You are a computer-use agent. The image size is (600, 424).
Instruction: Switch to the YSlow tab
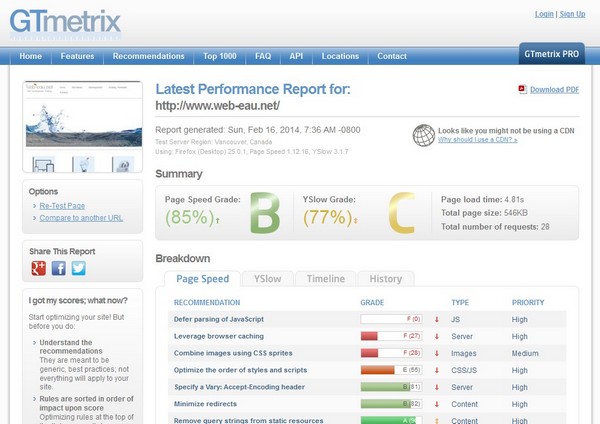(x=267, y=279)
